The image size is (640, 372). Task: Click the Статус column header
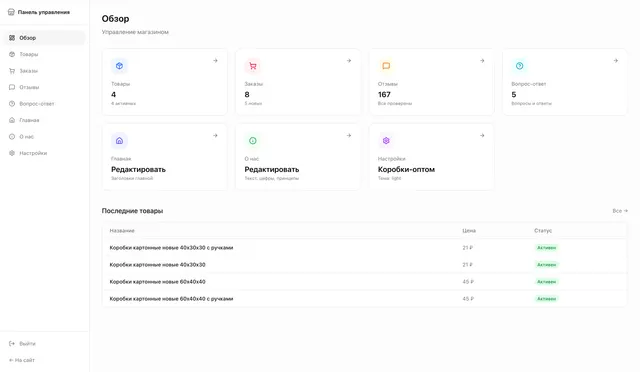543,231
